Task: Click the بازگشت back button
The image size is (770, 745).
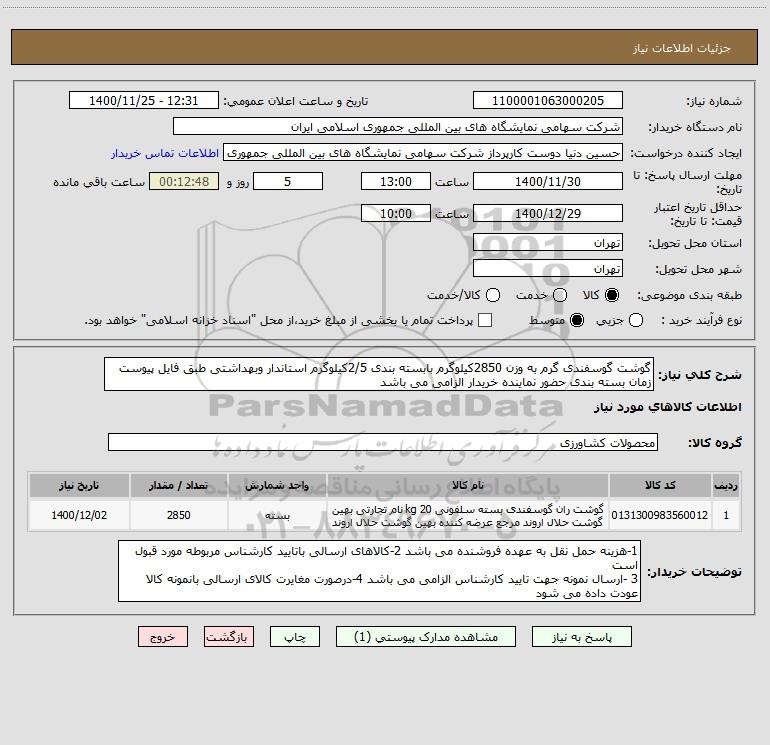Action: click(229, 637)
